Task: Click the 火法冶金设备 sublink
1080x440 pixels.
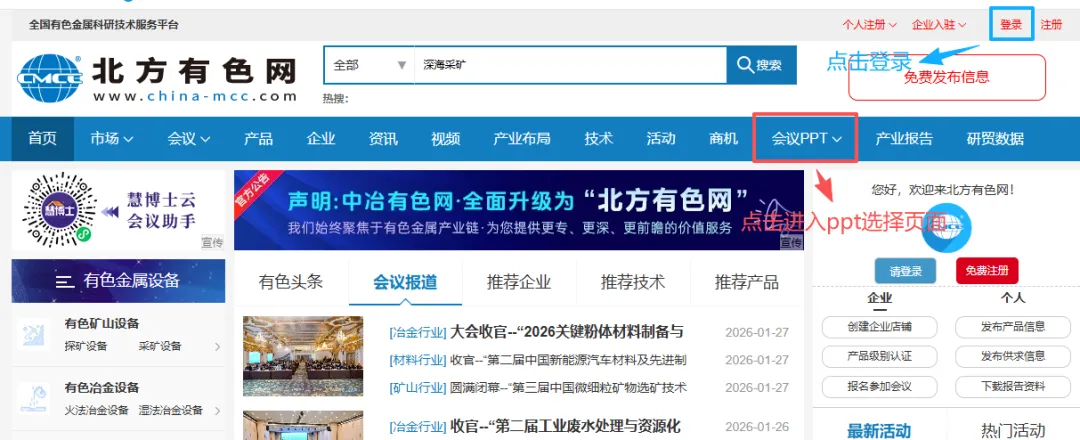Action: 96,410
